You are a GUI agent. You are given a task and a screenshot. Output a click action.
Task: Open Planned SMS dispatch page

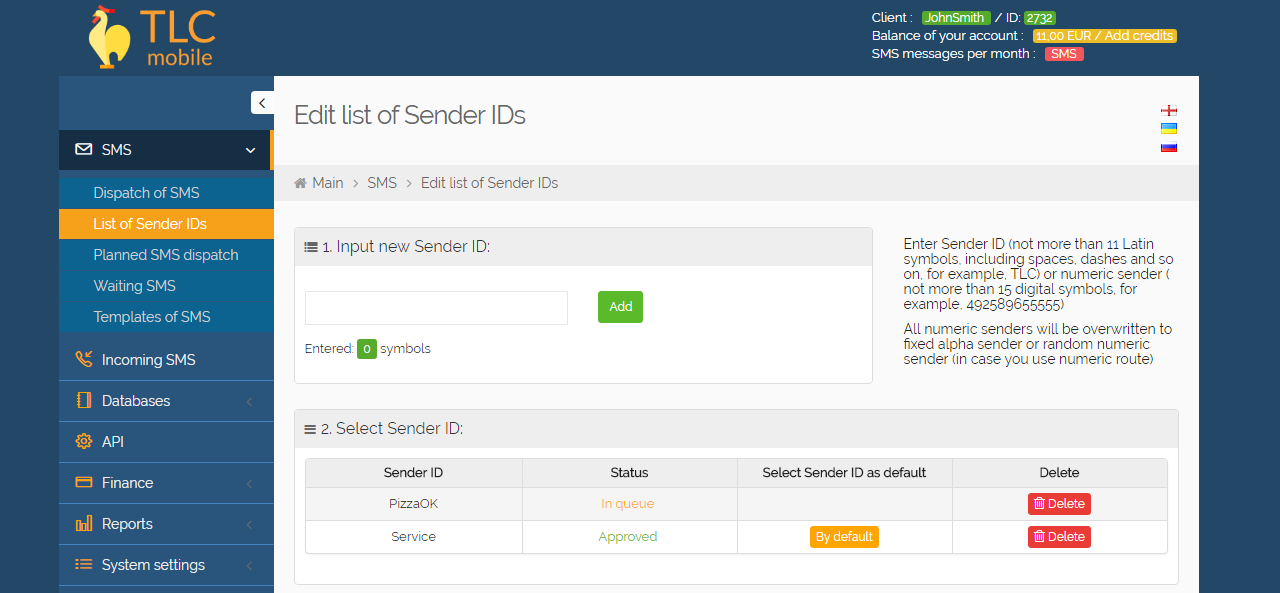[x=166, y=255]
